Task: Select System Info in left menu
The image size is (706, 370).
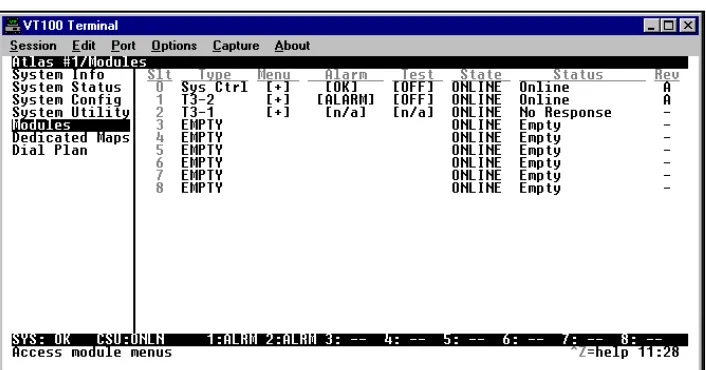Action: 58,75
